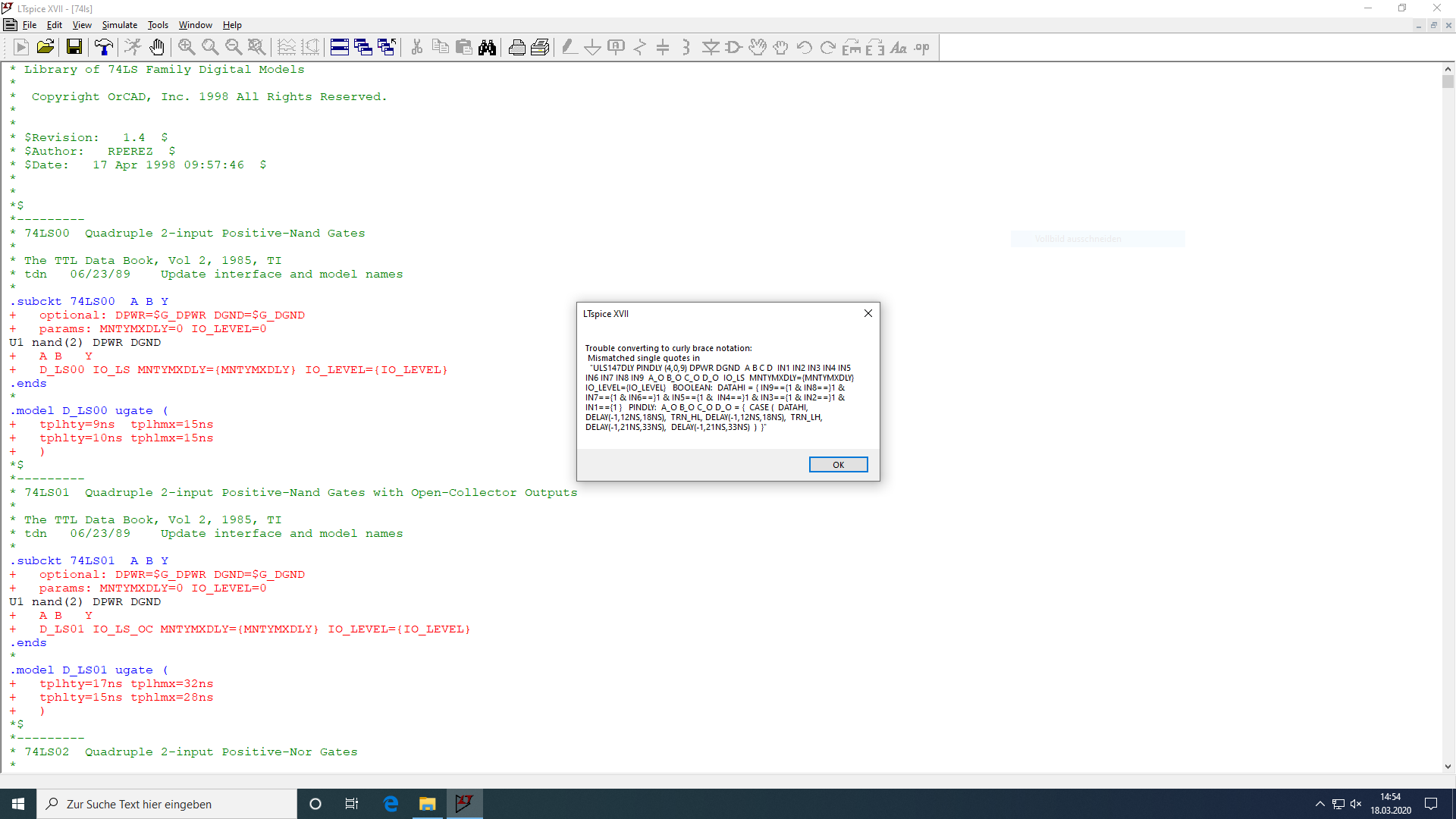Open File Explorer from taskbar
Screen dimensions: 1456x819
tap(428, 804)
